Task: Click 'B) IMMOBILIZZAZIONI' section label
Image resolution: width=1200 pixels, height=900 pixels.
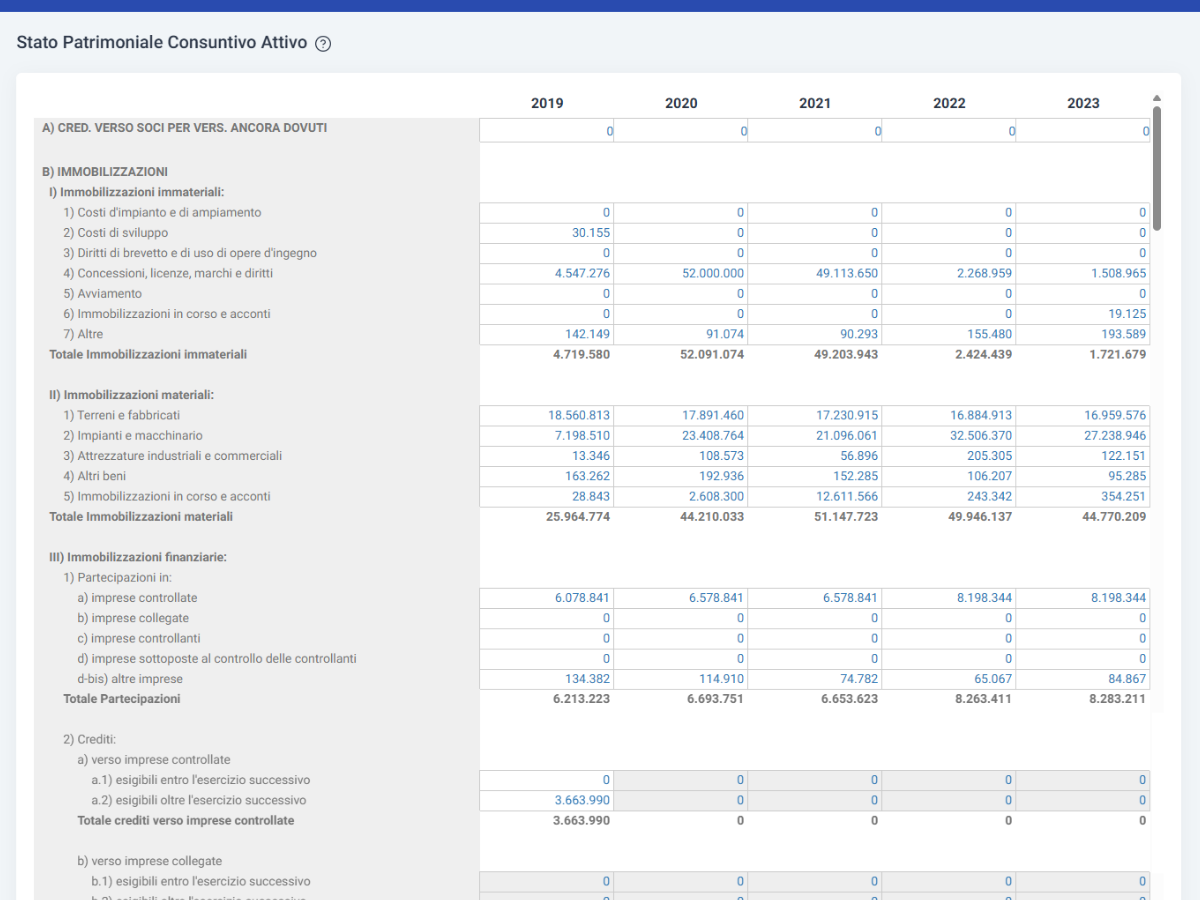Action: 105,172
